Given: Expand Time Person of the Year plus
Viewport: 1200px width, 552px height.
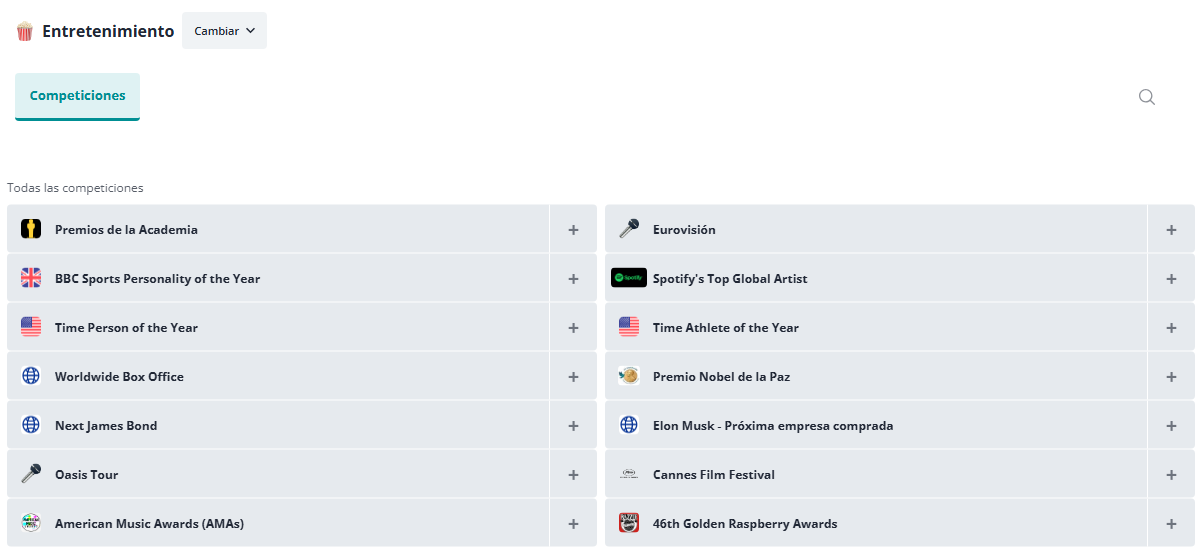Looking at the screenshot, I should point(573,327).
